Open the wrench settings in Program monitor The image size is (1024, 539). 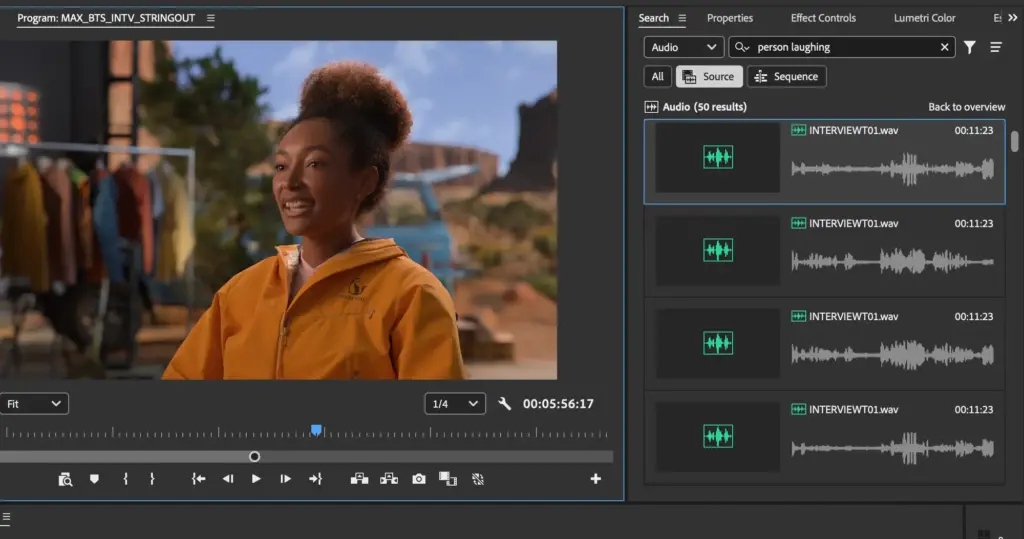[x=504, y=404]
